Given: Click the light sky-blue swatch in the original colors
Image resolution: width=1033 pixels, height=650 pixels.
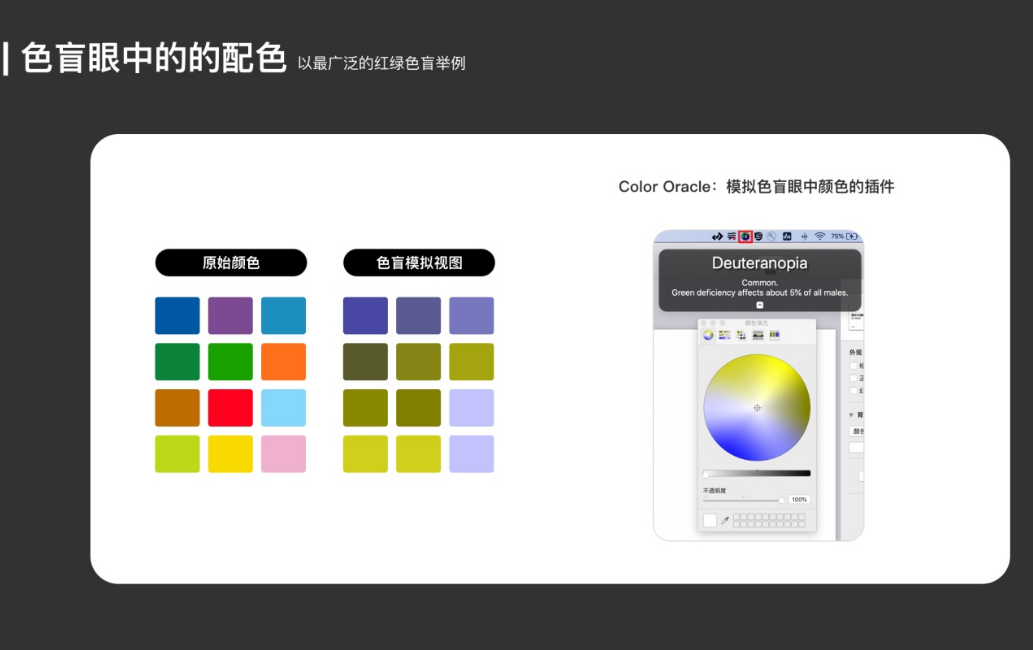Looking at the screenshot, I should tap(283, 408).
